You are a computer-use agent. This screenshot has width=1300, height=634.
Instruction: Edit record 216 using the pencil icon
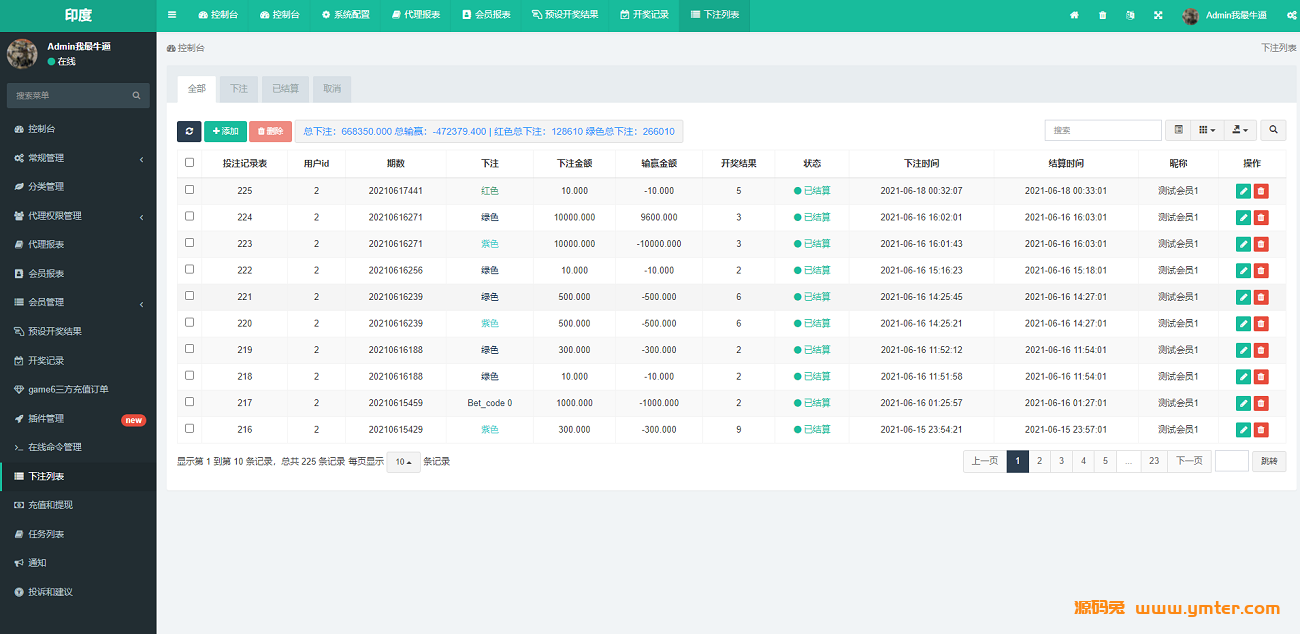[x=1243, y=429]
